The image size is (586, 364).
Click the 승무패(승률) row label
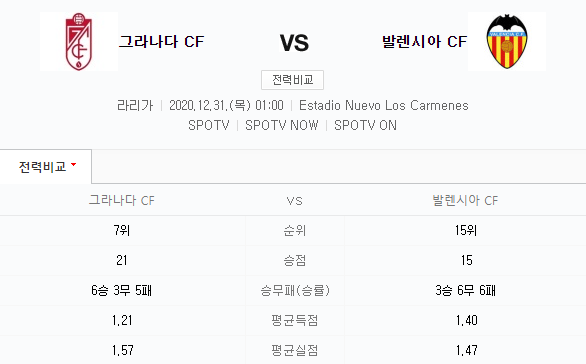[295, 290]
